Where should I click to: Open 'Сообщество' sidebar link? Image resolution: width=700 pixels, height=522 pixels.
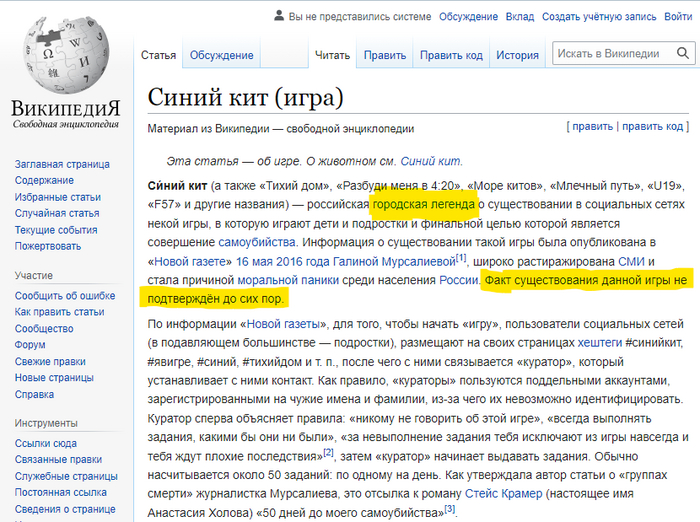pyautogui.click(x=44, y=329)
